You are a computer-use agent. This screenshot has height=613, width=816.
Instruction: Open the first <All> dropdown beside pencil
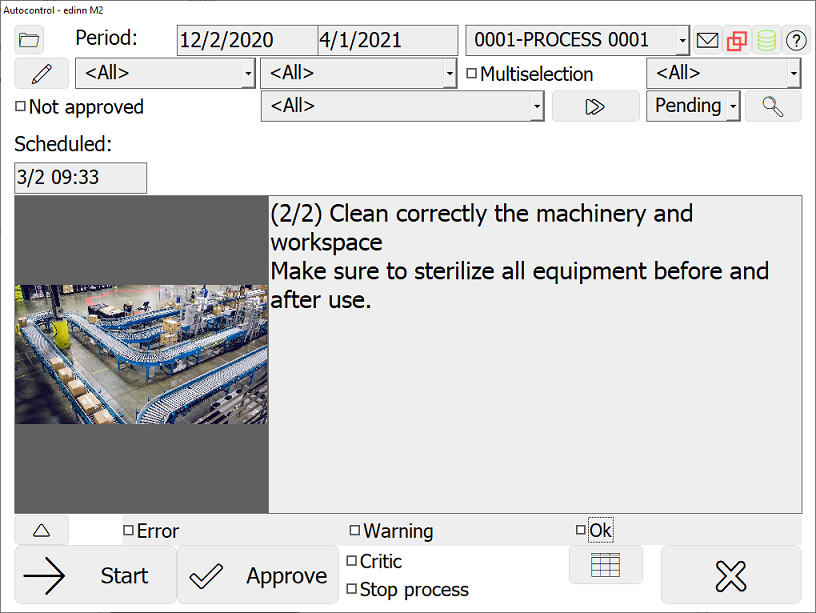[x=165, y=73]
